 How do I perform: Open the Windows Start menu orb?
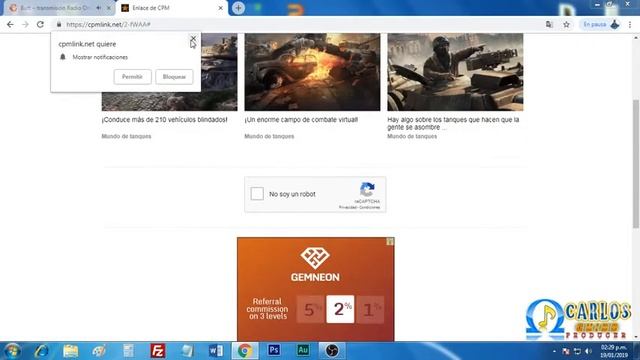[12, 351]
